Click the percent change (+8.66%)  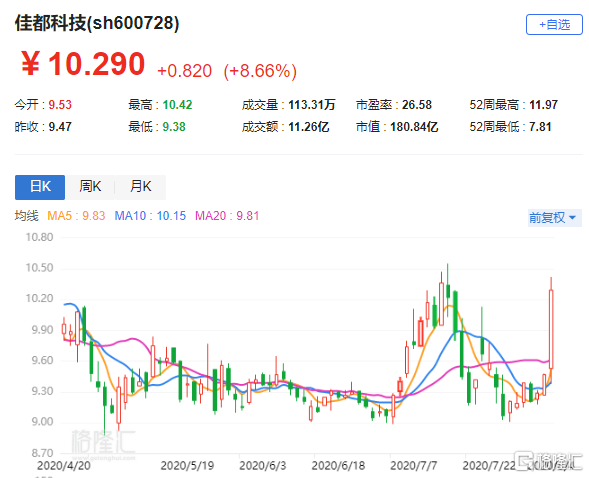pos(260,71)
